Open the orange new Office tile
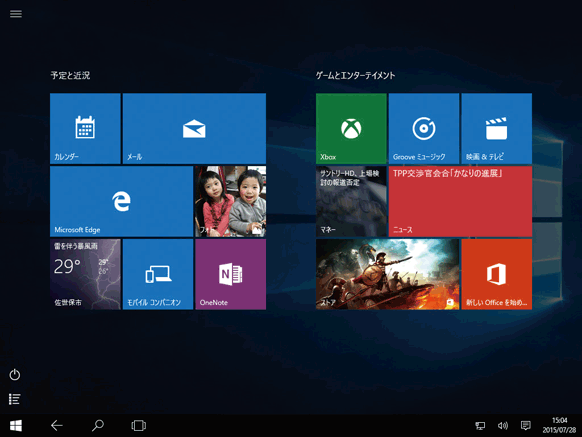This screenshot has width=582, height=437. pyautogui.click(x=497, y=274)
